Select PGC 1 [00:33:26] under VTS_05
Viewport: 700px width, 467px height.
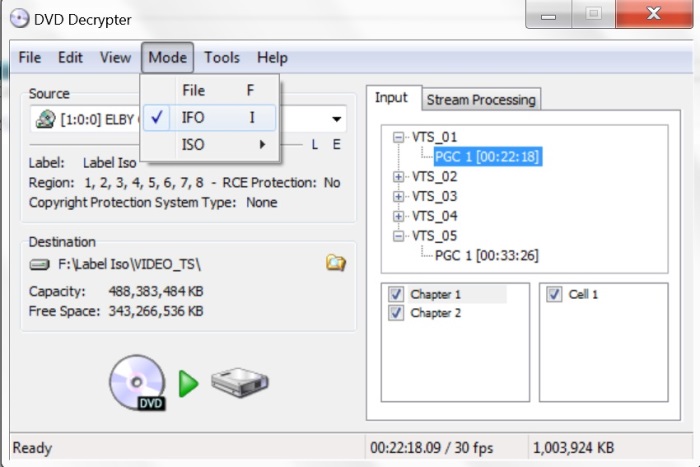[487, 255]
